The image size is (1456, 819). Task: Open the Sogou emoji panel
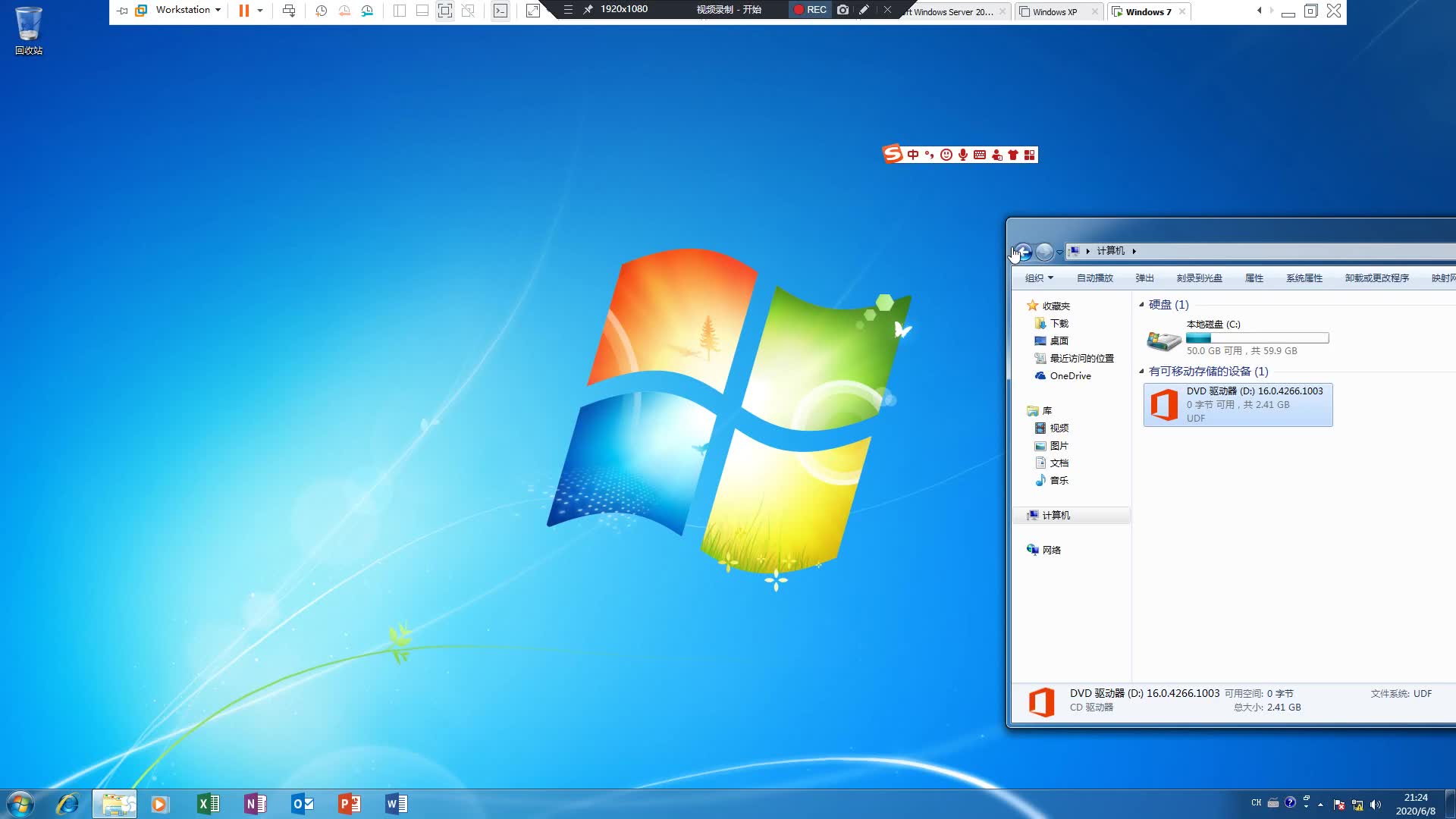[x=946, y=154]
